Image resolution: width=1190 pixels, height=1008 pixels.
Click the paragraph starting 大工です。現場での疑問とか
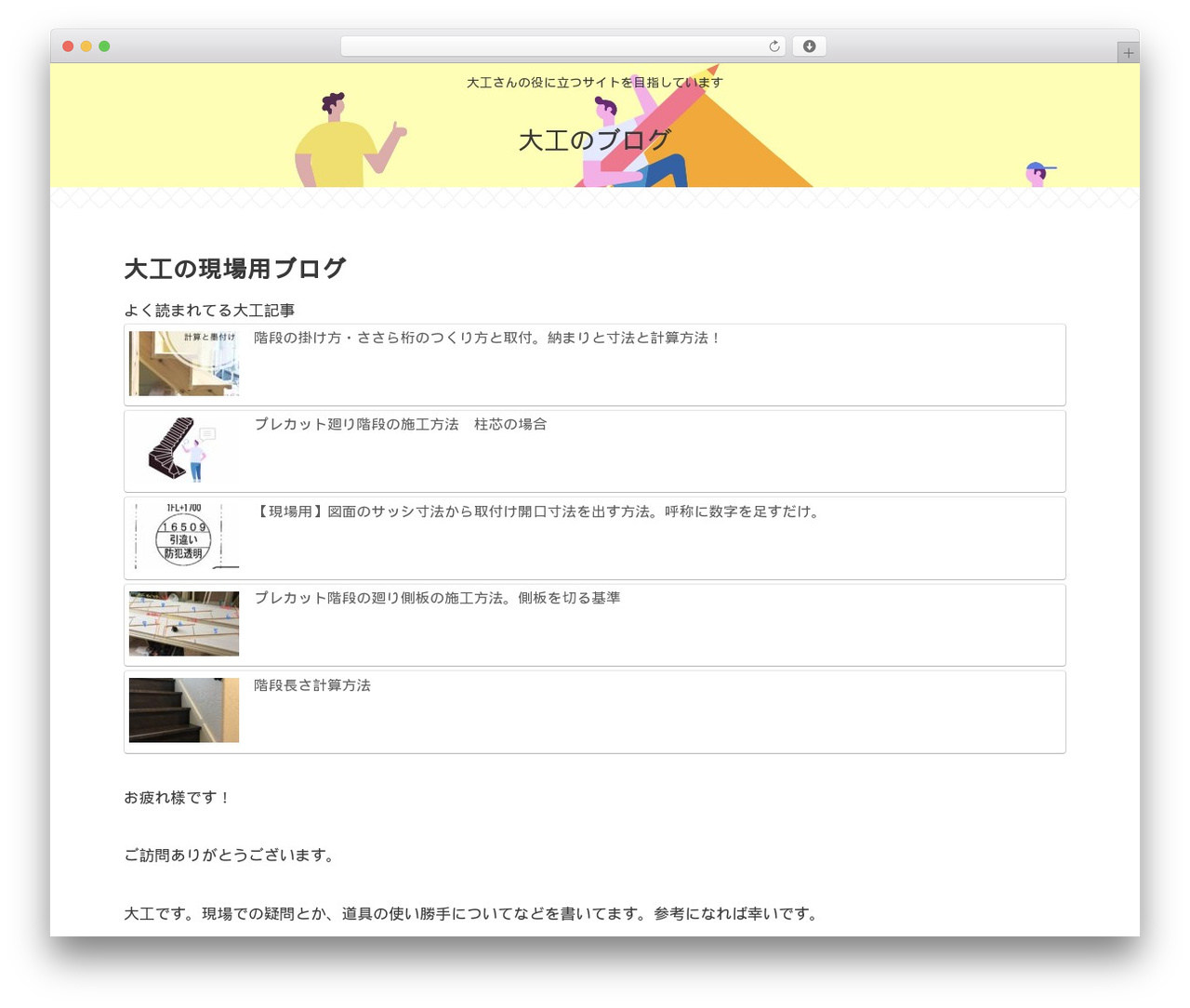coord(473,914)
